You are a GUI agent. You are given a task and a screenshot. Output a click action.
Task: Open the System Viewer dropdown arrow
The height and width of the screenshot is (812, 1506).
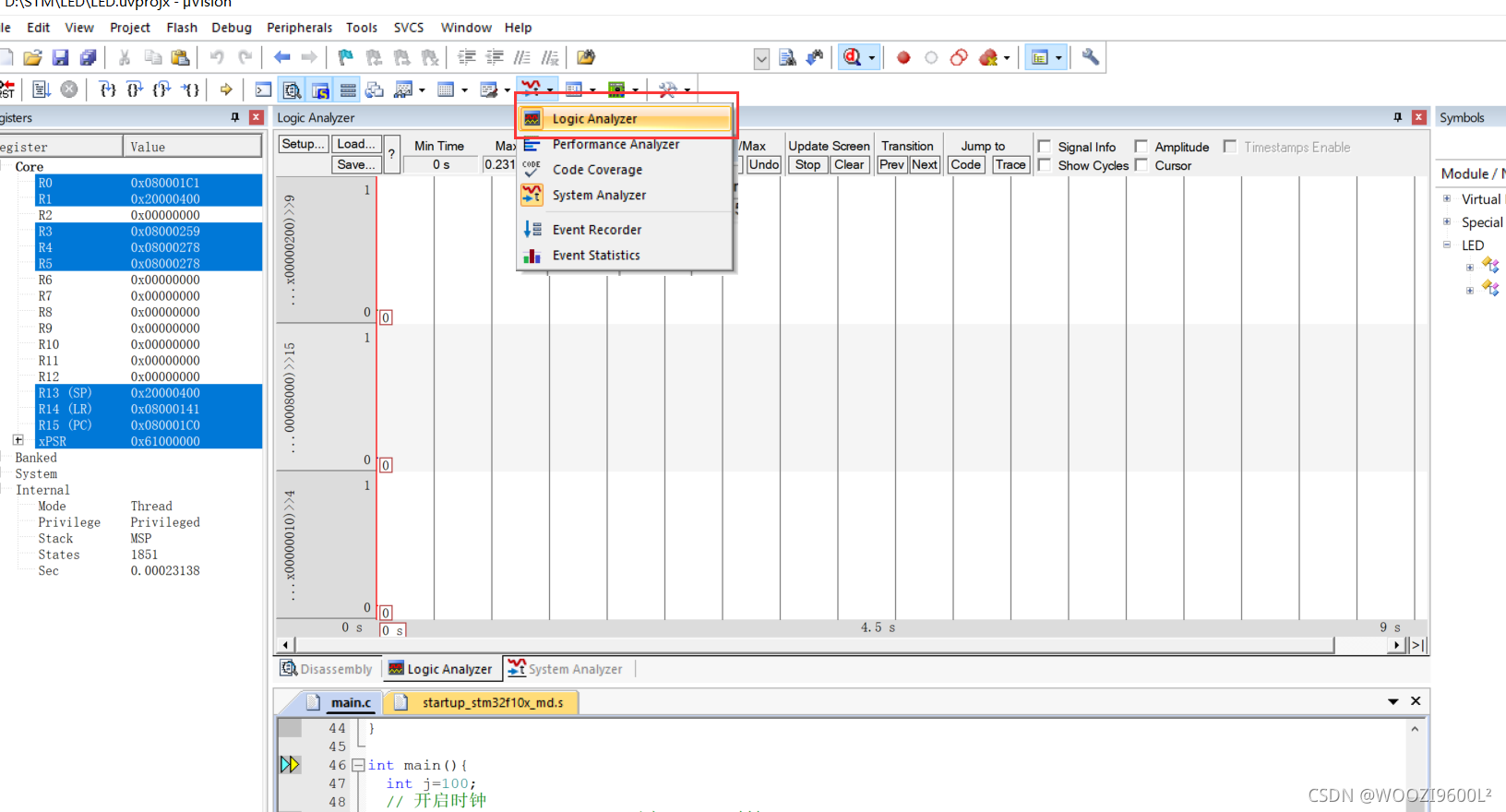[635, 90]
